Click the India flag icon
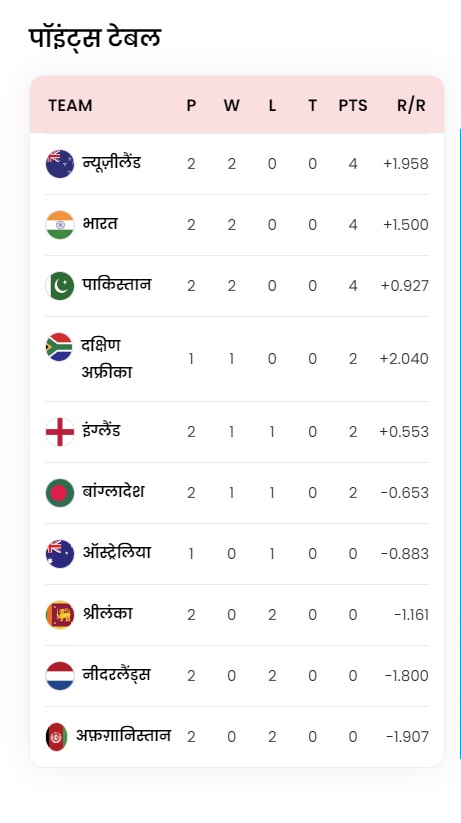Screen dimensions: 461x823 click(x=60, y=225)
